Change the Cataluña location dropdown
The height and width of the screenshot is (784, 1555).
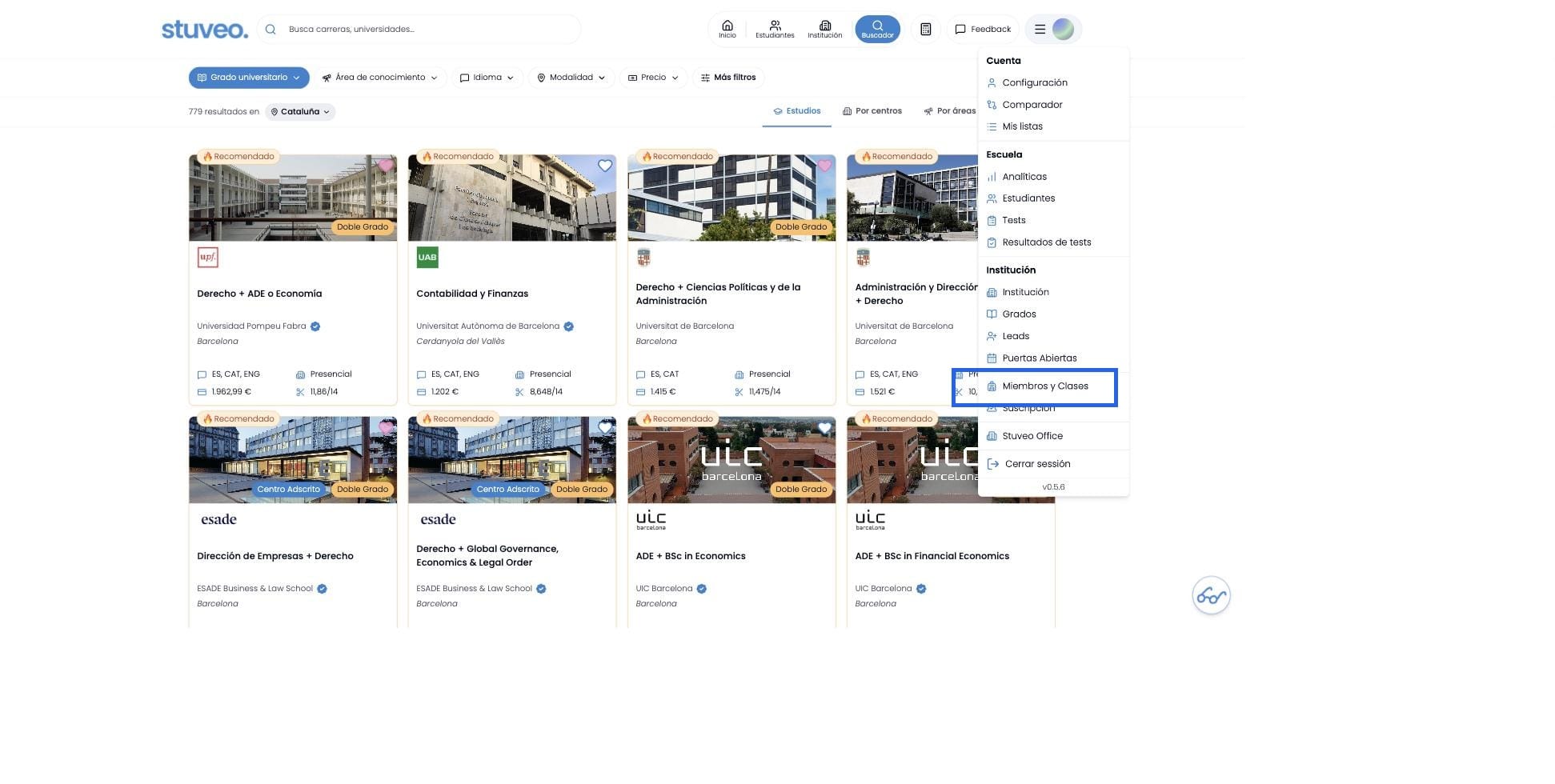[x=300, y=112]
